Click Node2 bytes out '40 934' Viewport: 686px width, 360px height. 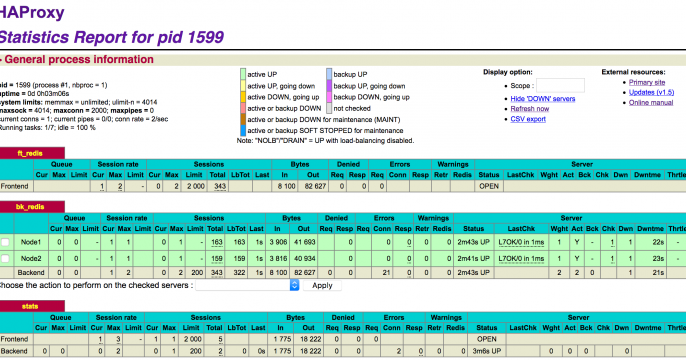pos(304,259)
